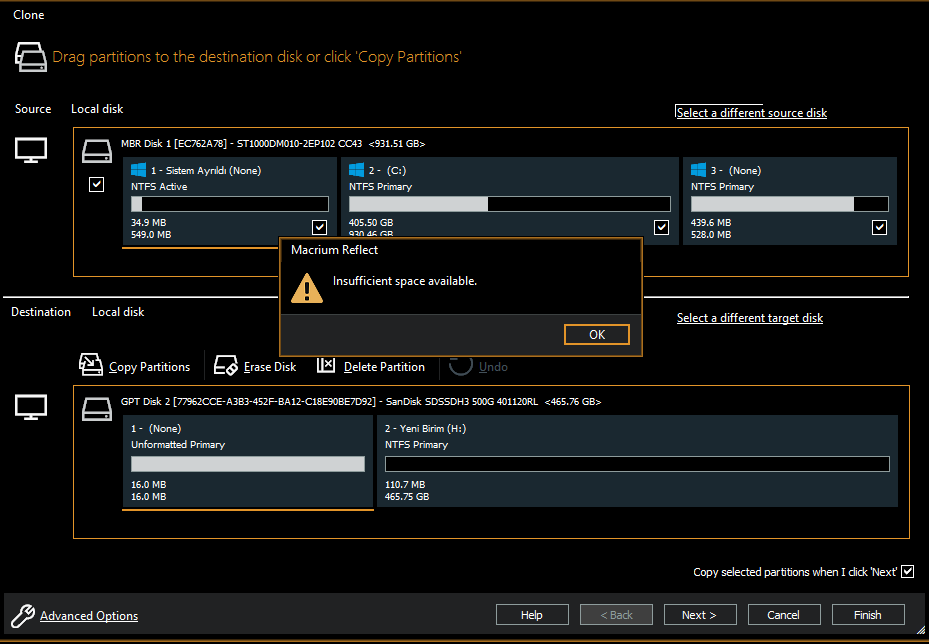Image resolution: width=929 pixels, height=644 pixels.
Task: Click the Yeni Birim H: usage bar
Action: [x=638, y=464]
